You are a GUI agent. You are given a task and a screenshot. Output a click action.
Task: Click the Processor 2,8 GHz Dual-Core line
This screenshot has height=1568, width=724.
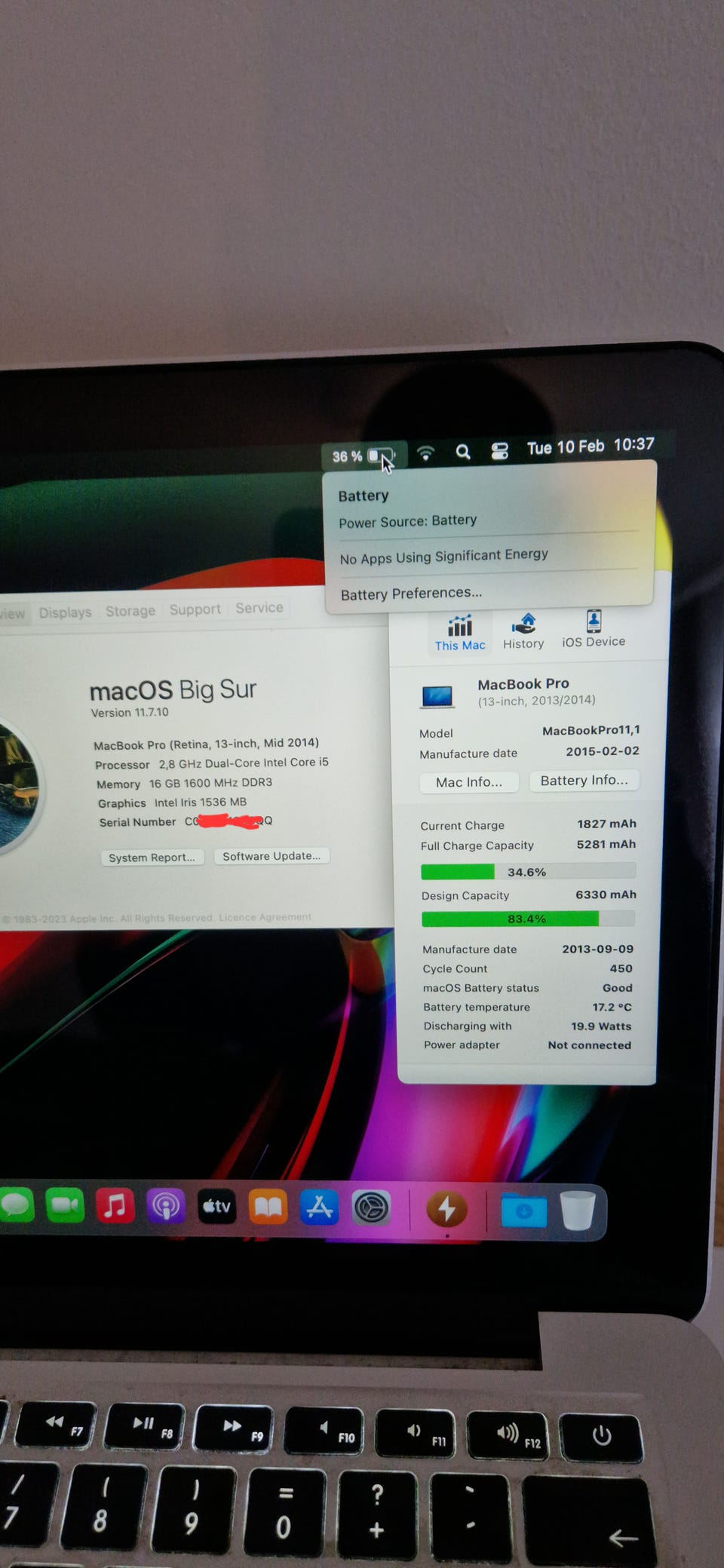212,763
